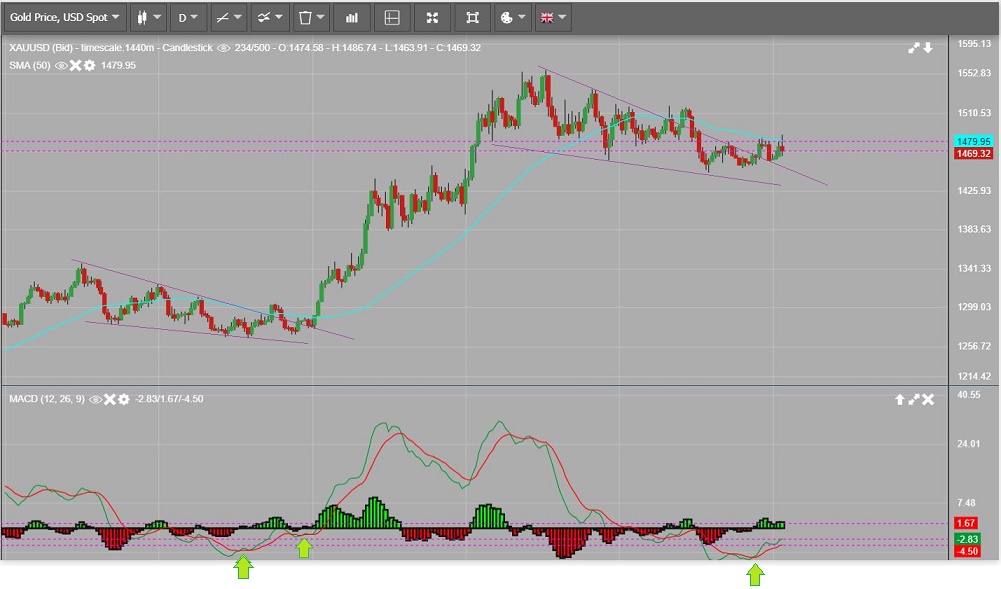The image size is (1001, 589).
Task: Click the 1341.33 price axis value
Action: point(974,269)
